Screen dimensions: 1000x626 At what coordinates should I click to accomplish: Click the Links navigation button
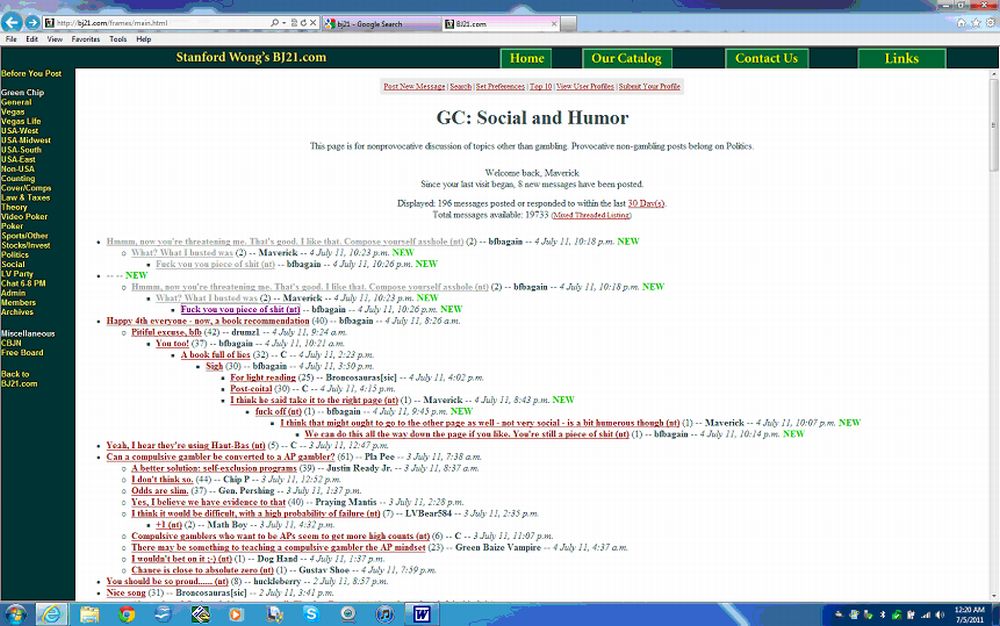point(902,58)
